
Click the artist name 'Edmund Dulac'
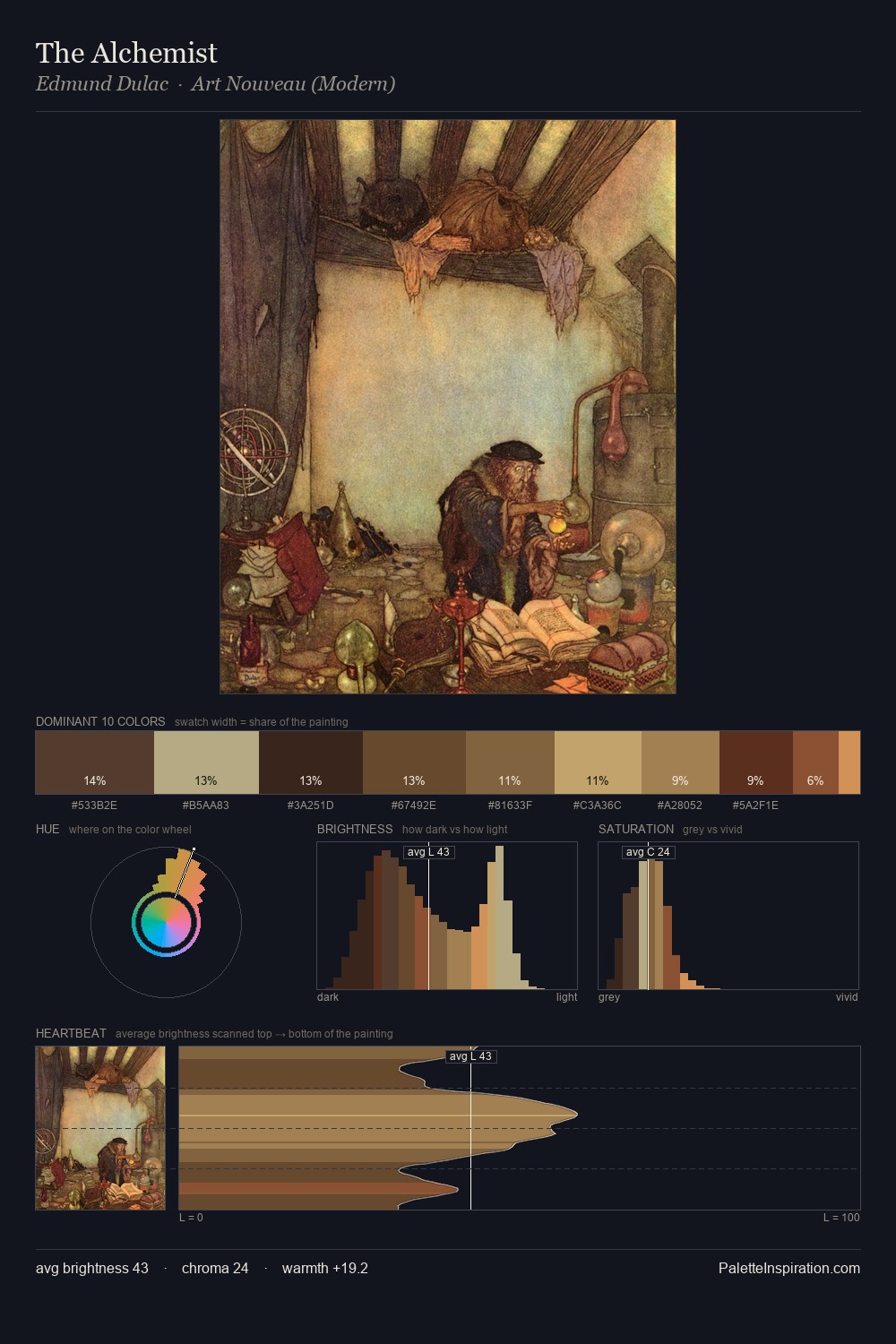pyautogui.click(x=102, y=84)
